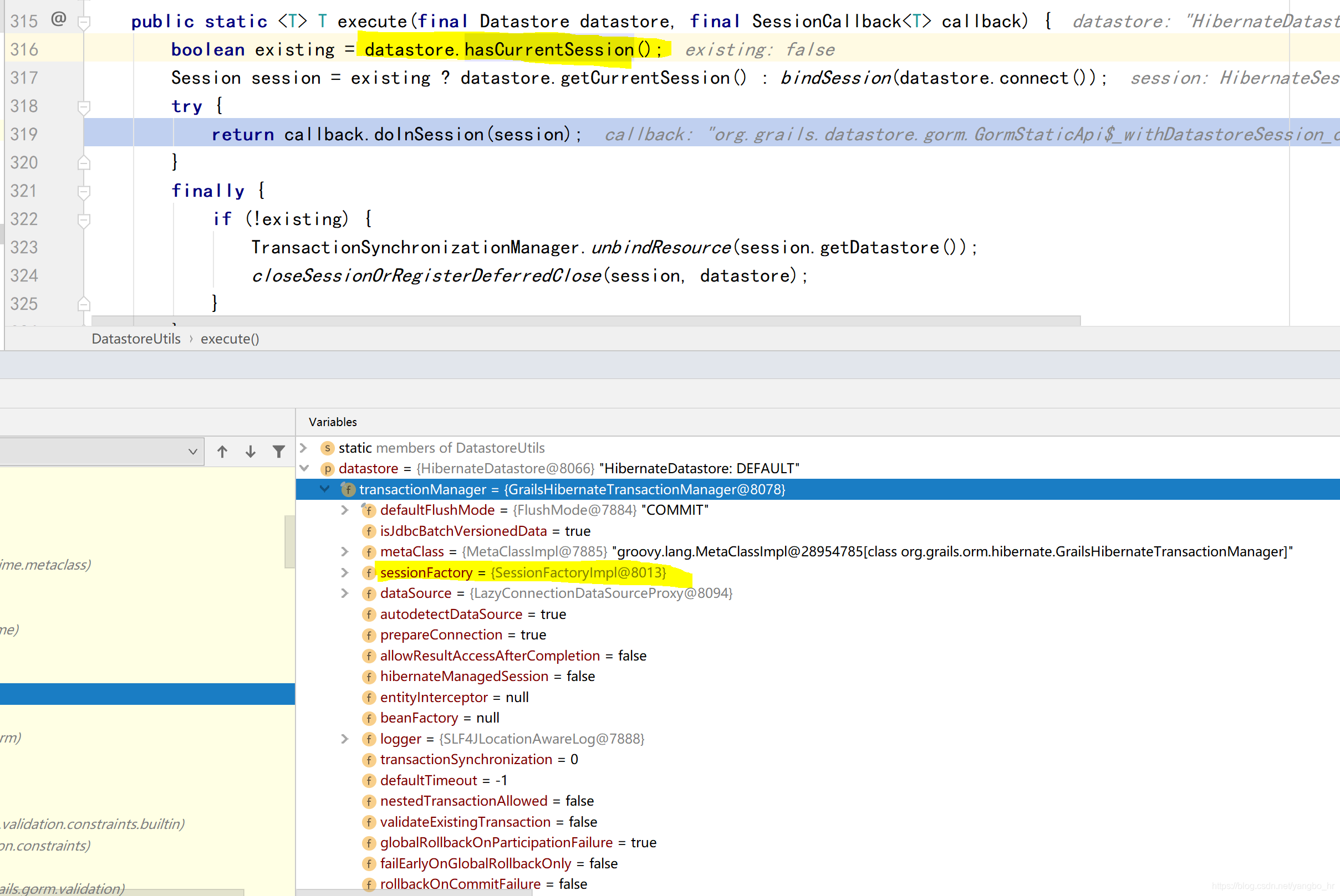
Task: Click the isJdbcBatchVersionedData field icon
Action: 369,531
